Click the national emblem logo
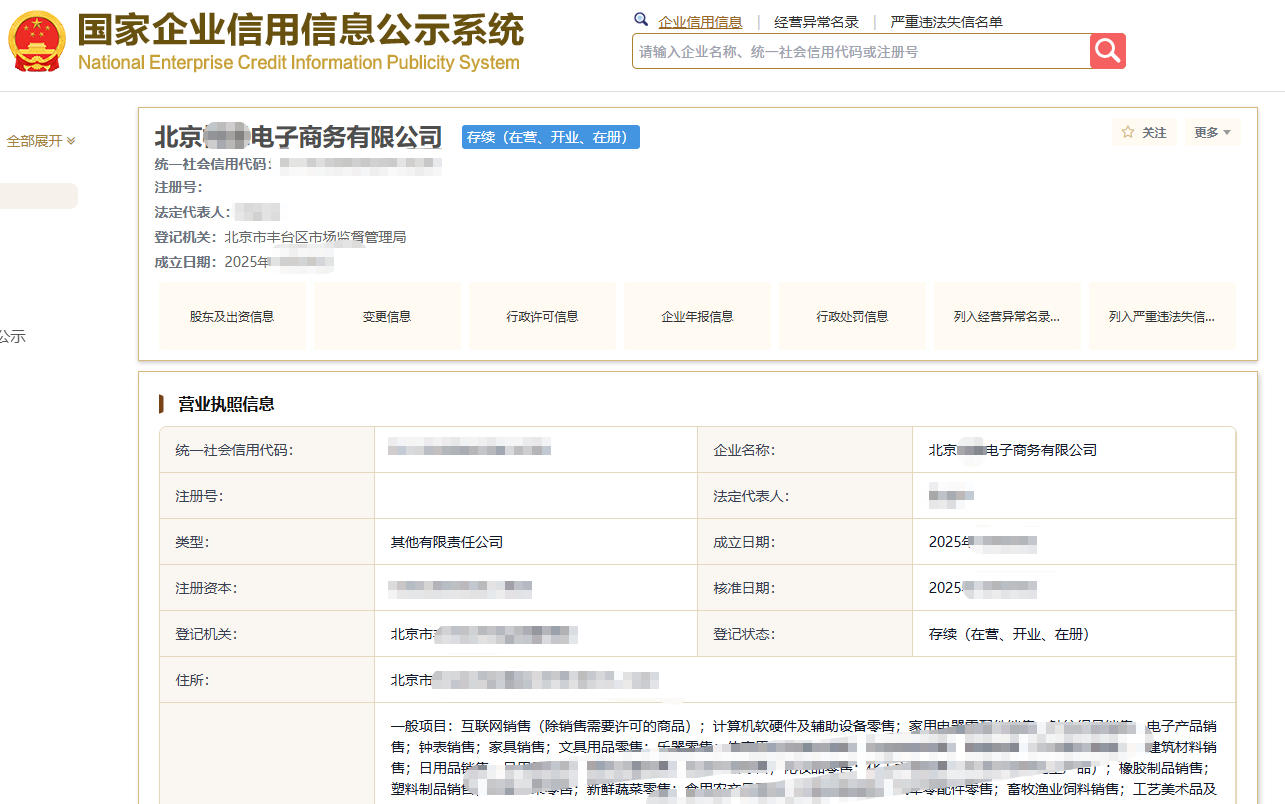 pyautogui.click(x=37, y=41)
